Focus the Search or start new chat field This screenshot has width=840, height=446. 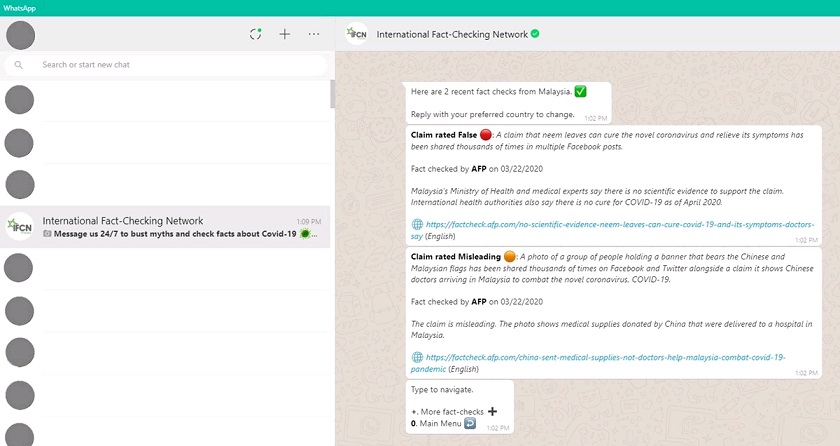pos(166,65)
